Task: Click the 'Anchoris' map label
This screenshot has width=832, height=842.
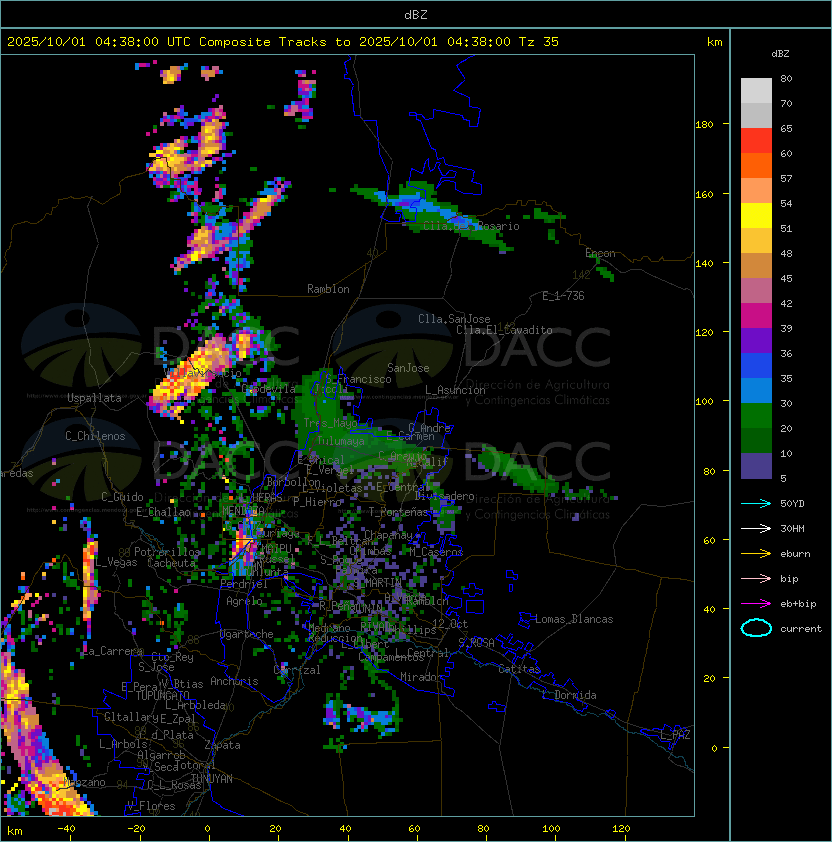Action: tap(234, 681)
